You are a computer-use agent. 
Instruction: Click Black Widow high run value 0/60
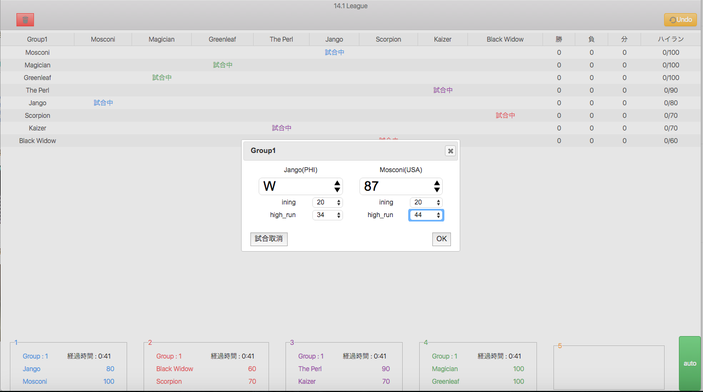tap(671, 140)
